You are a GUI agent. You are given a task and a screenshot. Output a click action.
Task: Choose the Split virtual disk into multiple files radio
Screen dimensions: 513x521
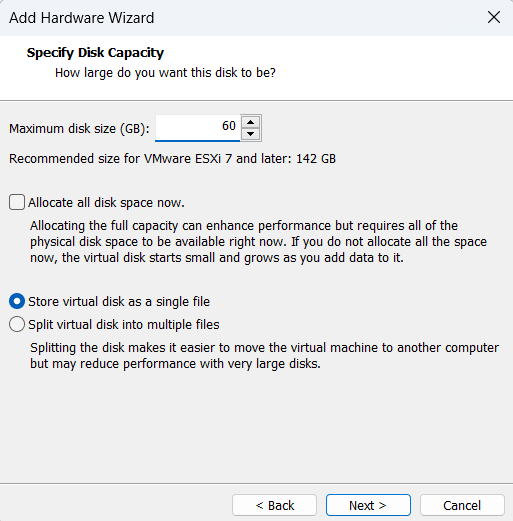[x=17, y=324]
